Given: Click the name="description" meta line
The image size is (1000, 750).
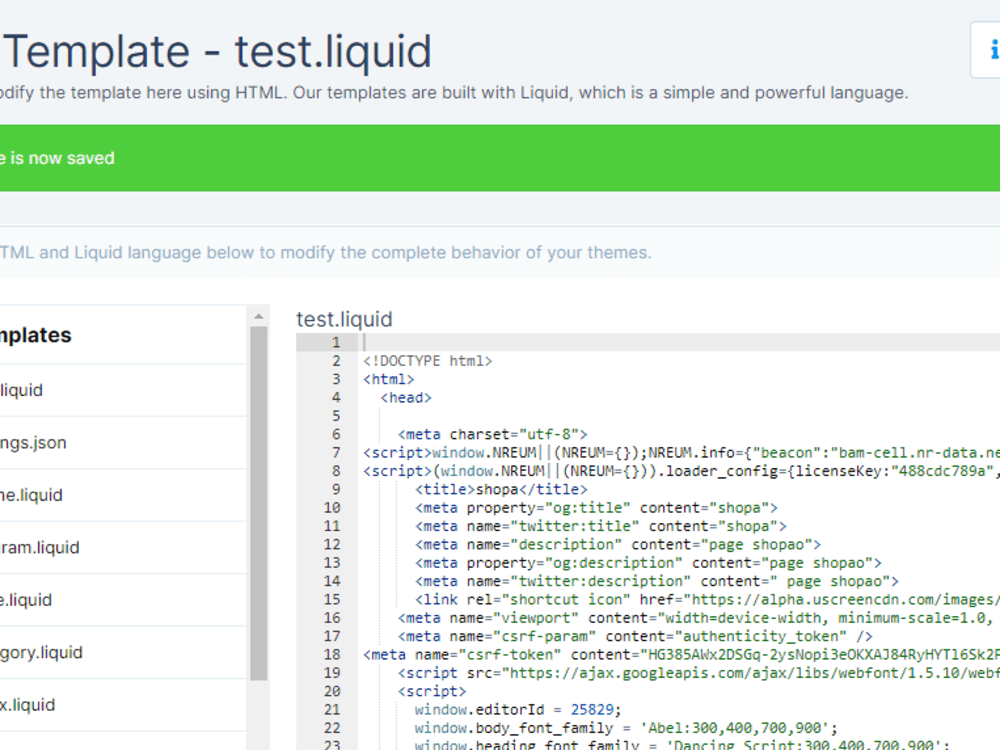Looking at the screenshot, I should (x=617, y=545).
